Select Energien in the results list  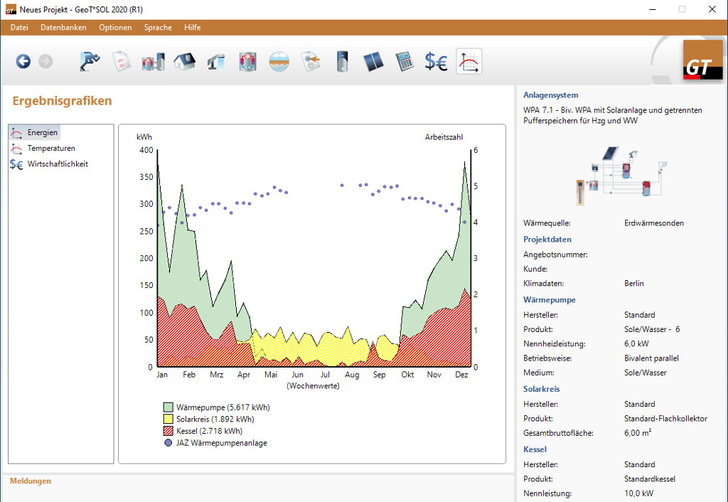click(43, 132)
